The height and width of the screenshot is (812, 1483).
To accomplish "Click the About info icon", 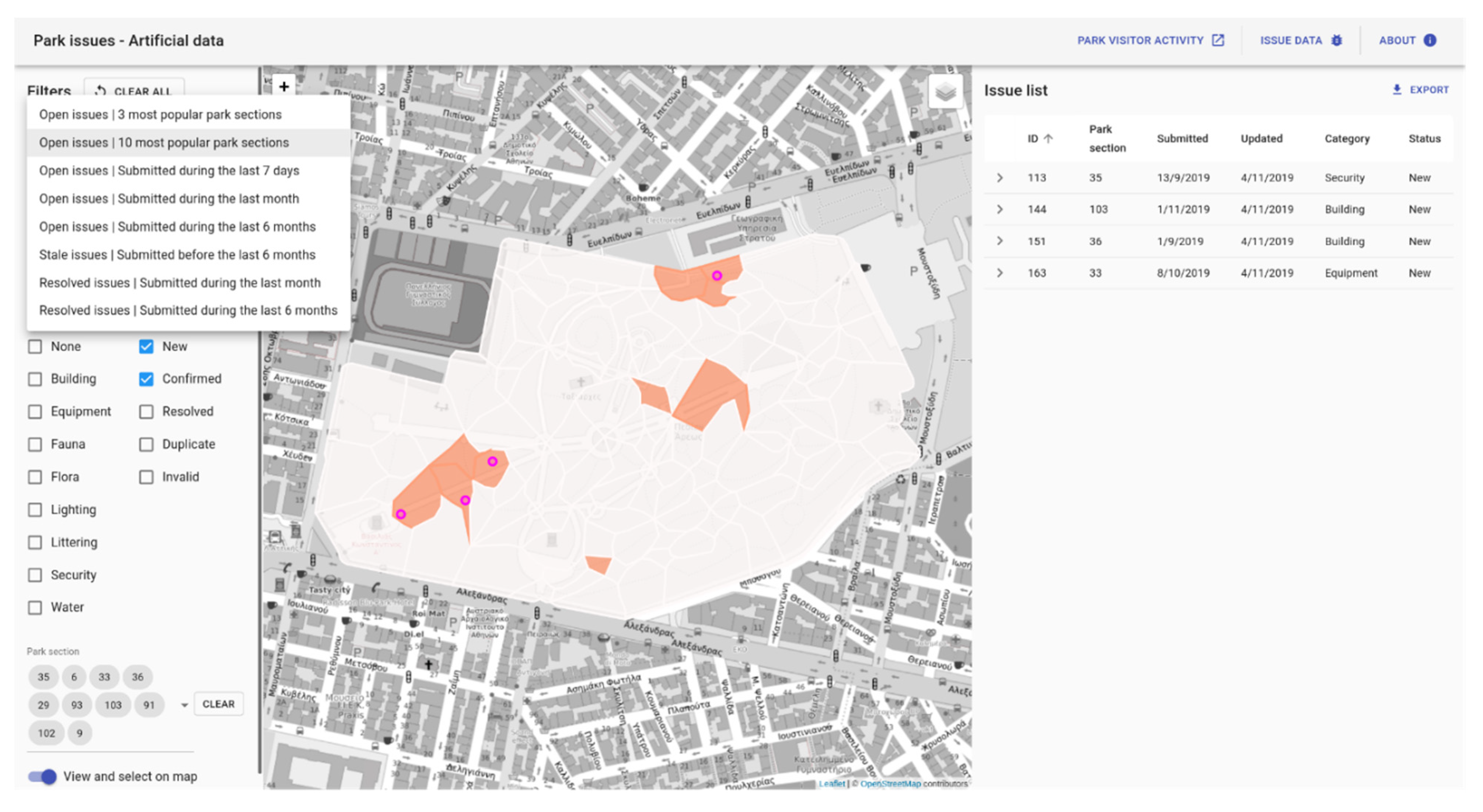I will coord(1430,40).
